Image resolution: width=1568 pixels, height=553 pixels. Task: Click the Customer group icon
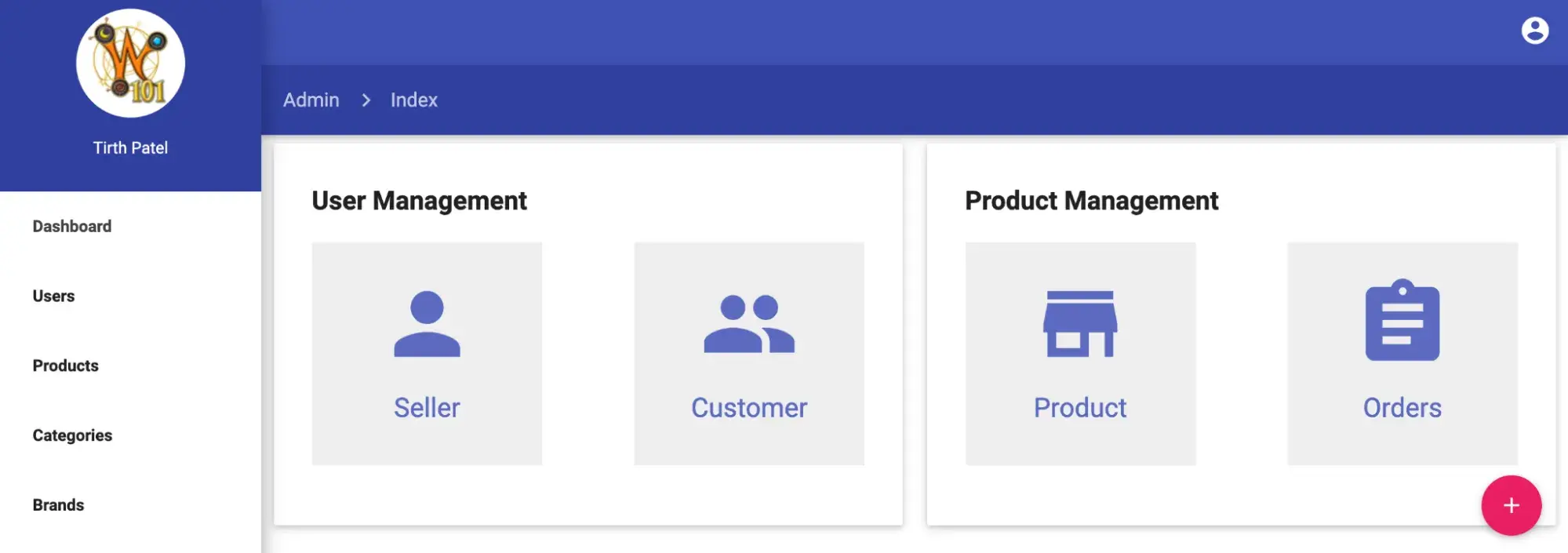pyautogui.click(x=749, y=324)
